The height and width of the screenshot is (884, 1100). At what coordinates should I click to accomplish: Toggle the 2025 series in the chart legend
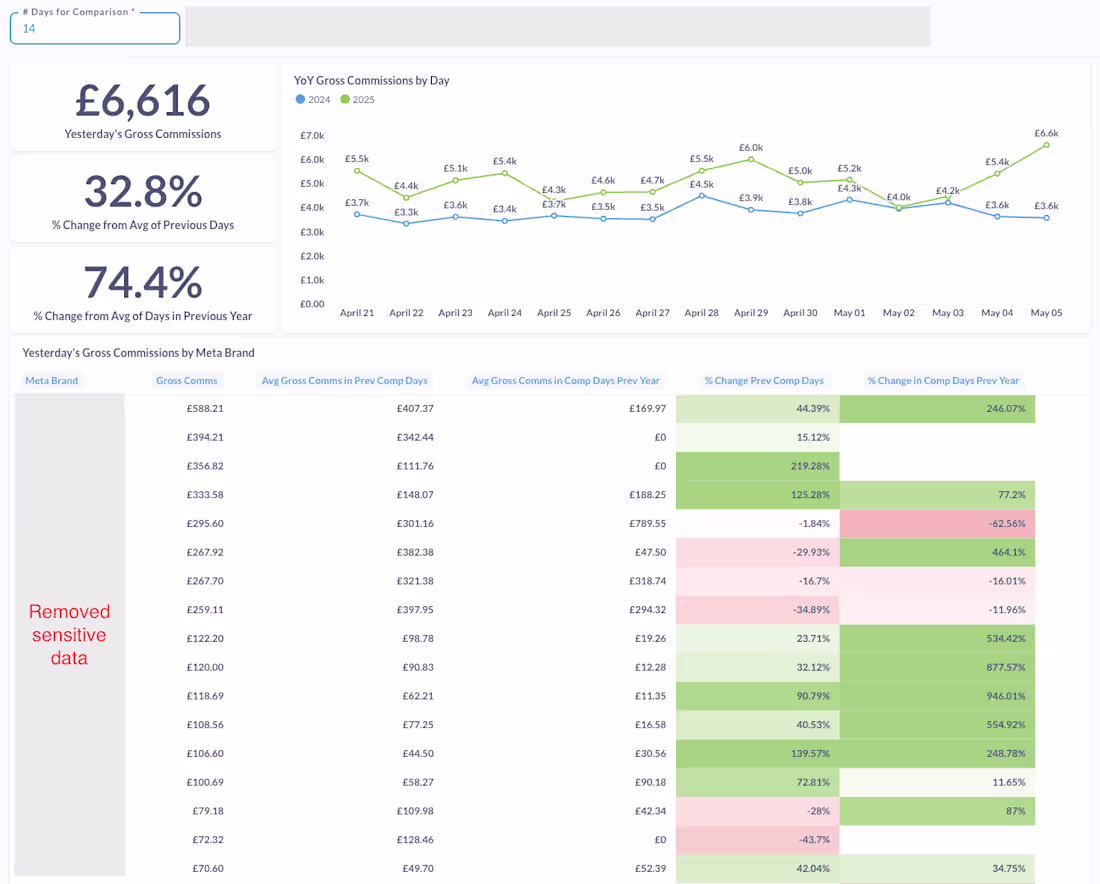pyautogui.click(x=357, y=100)
